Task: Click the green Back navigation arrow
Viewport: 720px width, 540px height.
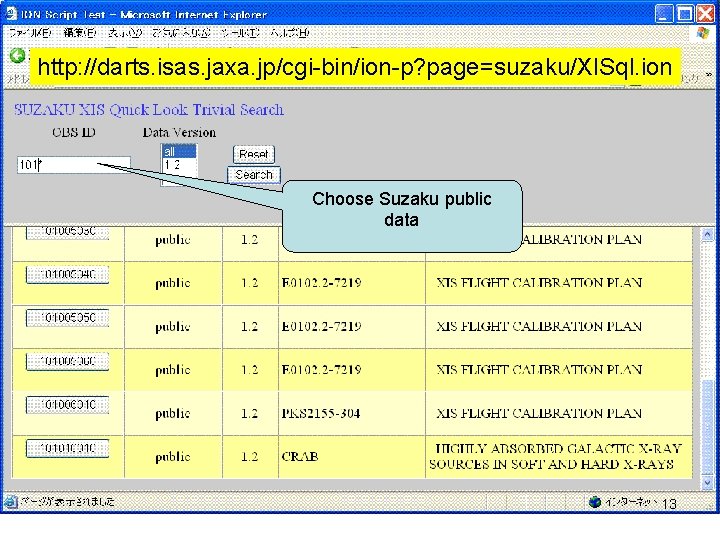Action: [x=17, y=56]
